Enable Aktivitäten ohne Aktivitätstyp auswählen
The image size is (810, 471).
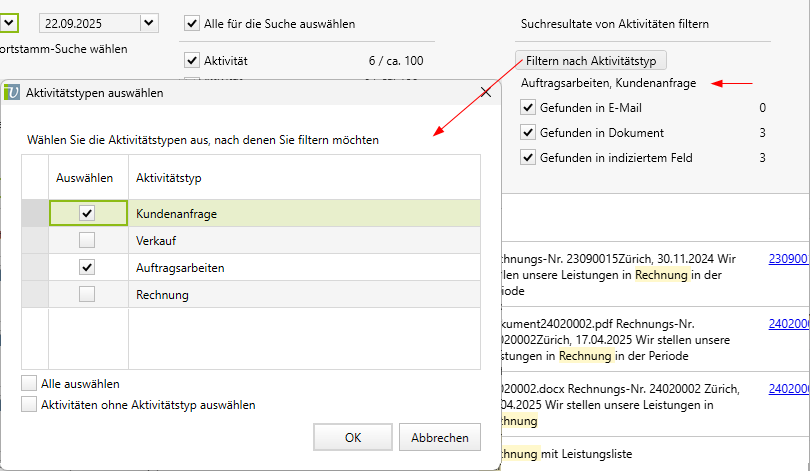coord(29,405)
